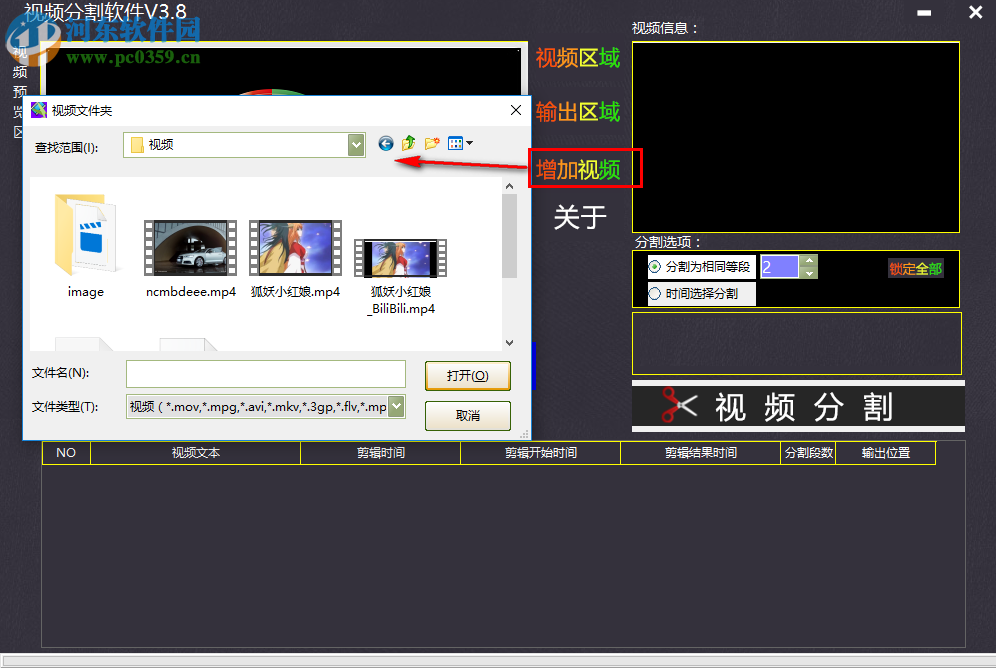This screenshot has width=996, height=668.
Task: Click the 分割段数 column header
Action: [808, 453]
